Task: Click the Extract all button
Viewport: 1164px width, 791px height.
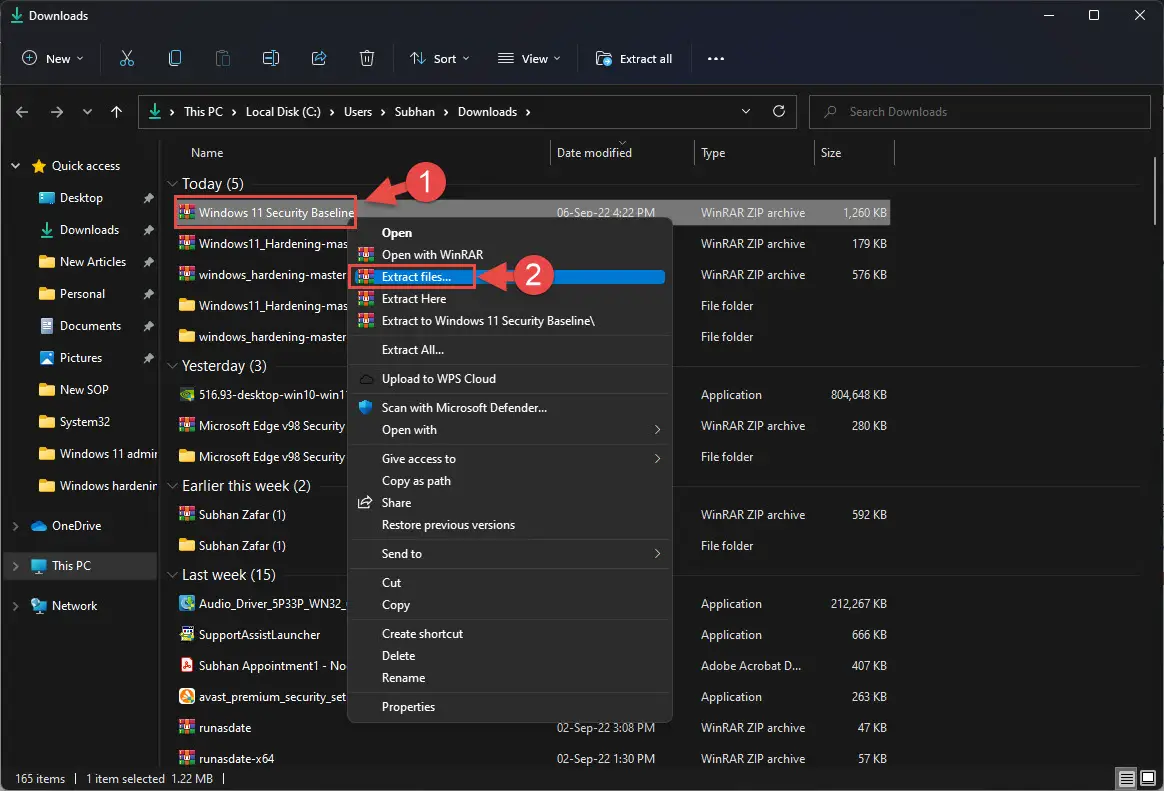Action: pos(634,59)
